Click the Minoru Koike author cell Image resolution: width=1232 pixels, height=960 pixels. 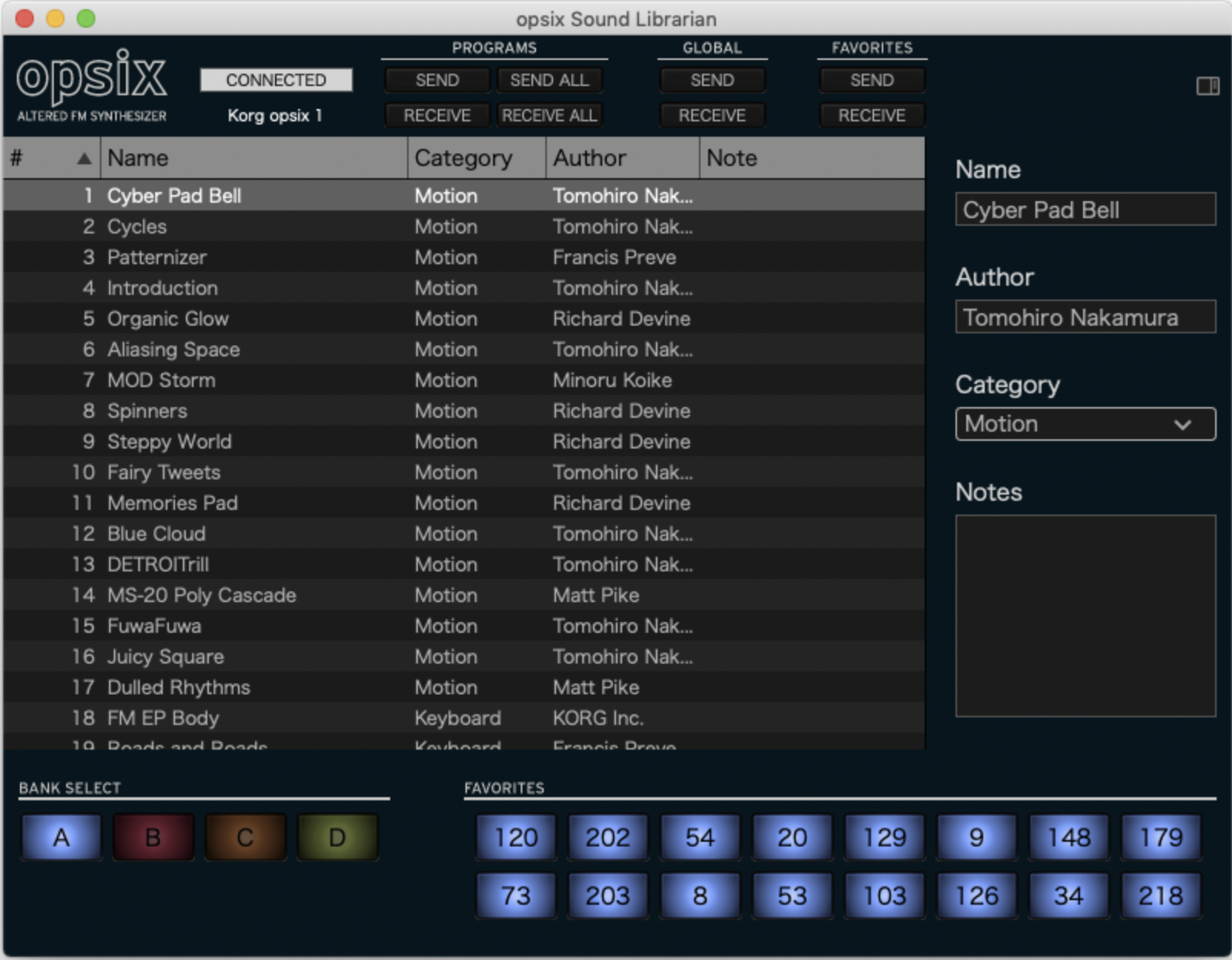(612, 380)
